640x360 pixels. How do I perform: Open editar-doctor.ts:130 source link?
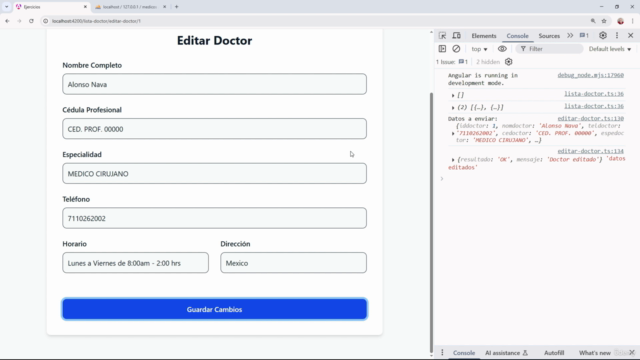coord(591,118)
